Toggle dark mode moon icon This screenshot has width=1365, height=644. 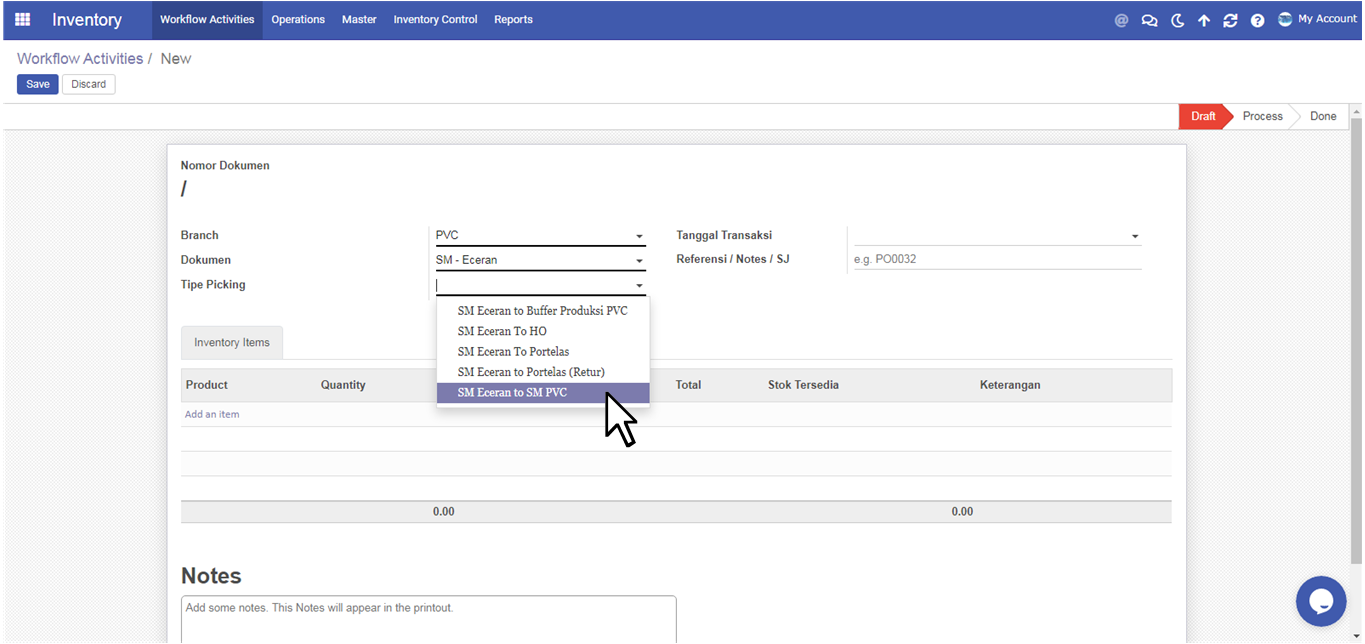[x=1177, y=20]
